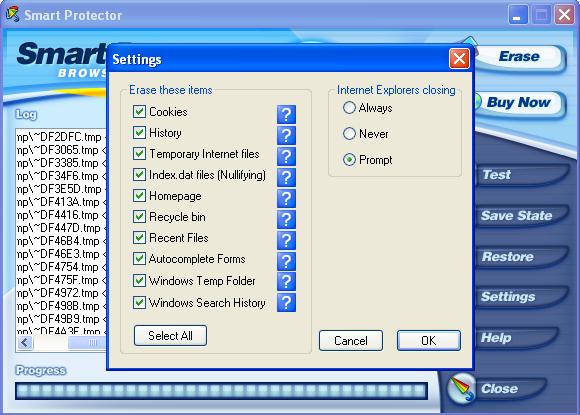Open help for Index.dat files
580x415 pixels.
(286, 178)
